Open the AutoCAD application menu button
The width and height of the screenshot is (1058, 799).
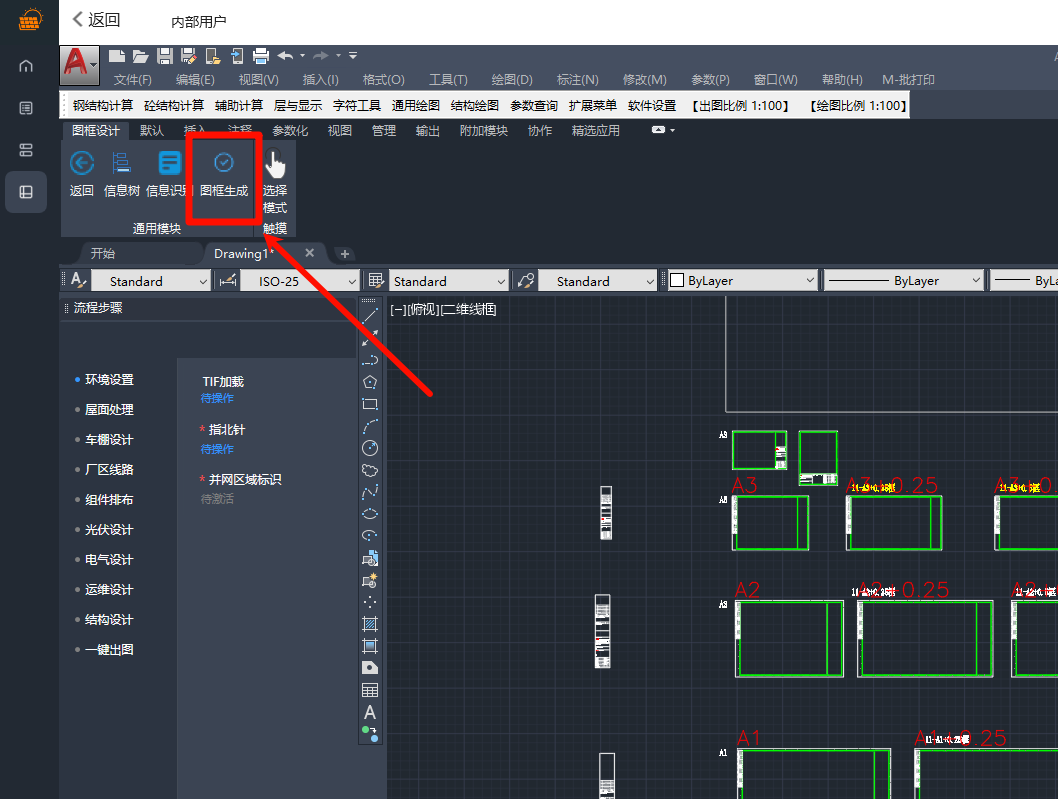tap(79, 63)
